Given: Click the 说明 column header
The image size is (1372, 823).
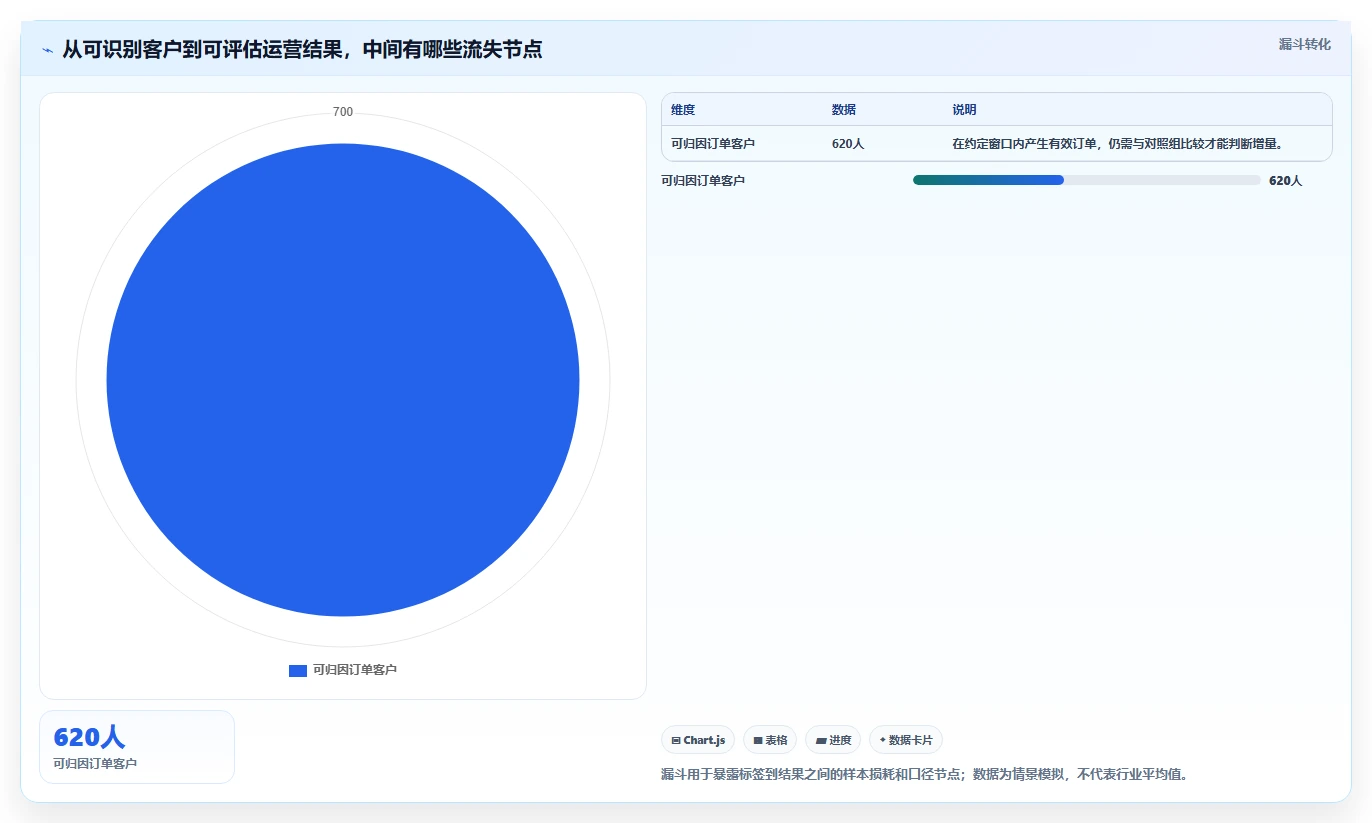Looking at the screenshot, I should click(964, 110).
